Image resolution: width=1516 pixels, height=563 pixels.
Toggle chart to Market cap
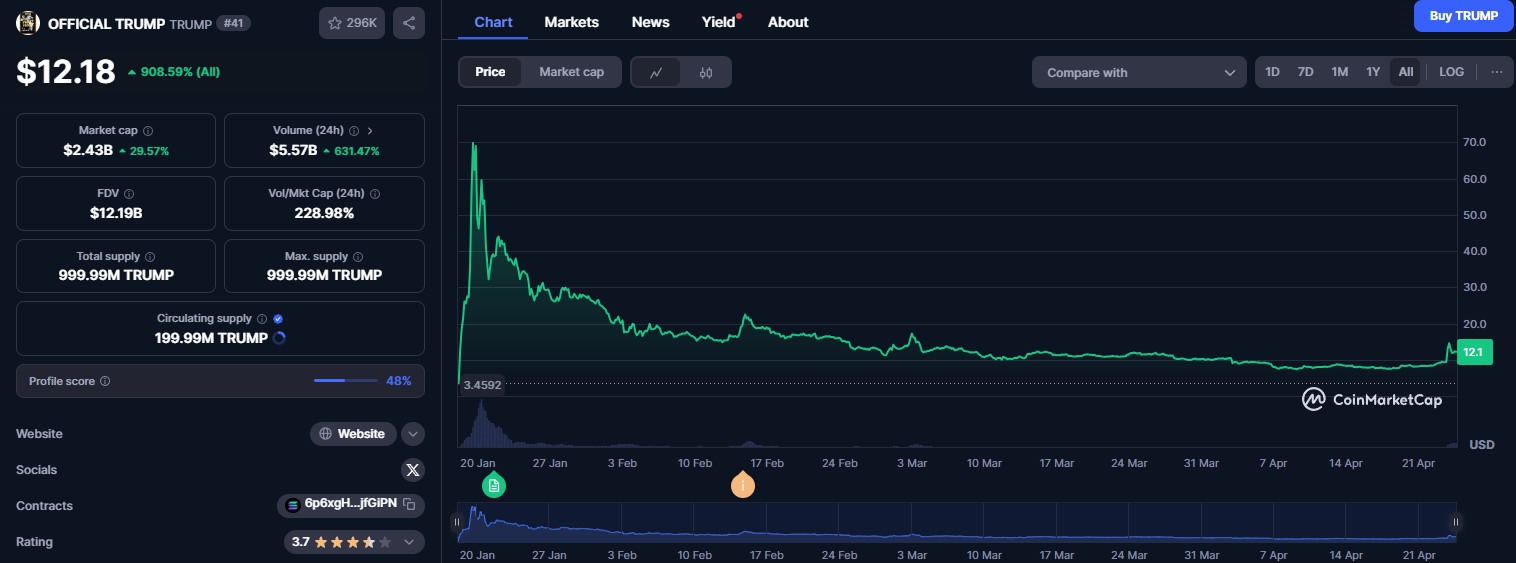pos(571,72)
